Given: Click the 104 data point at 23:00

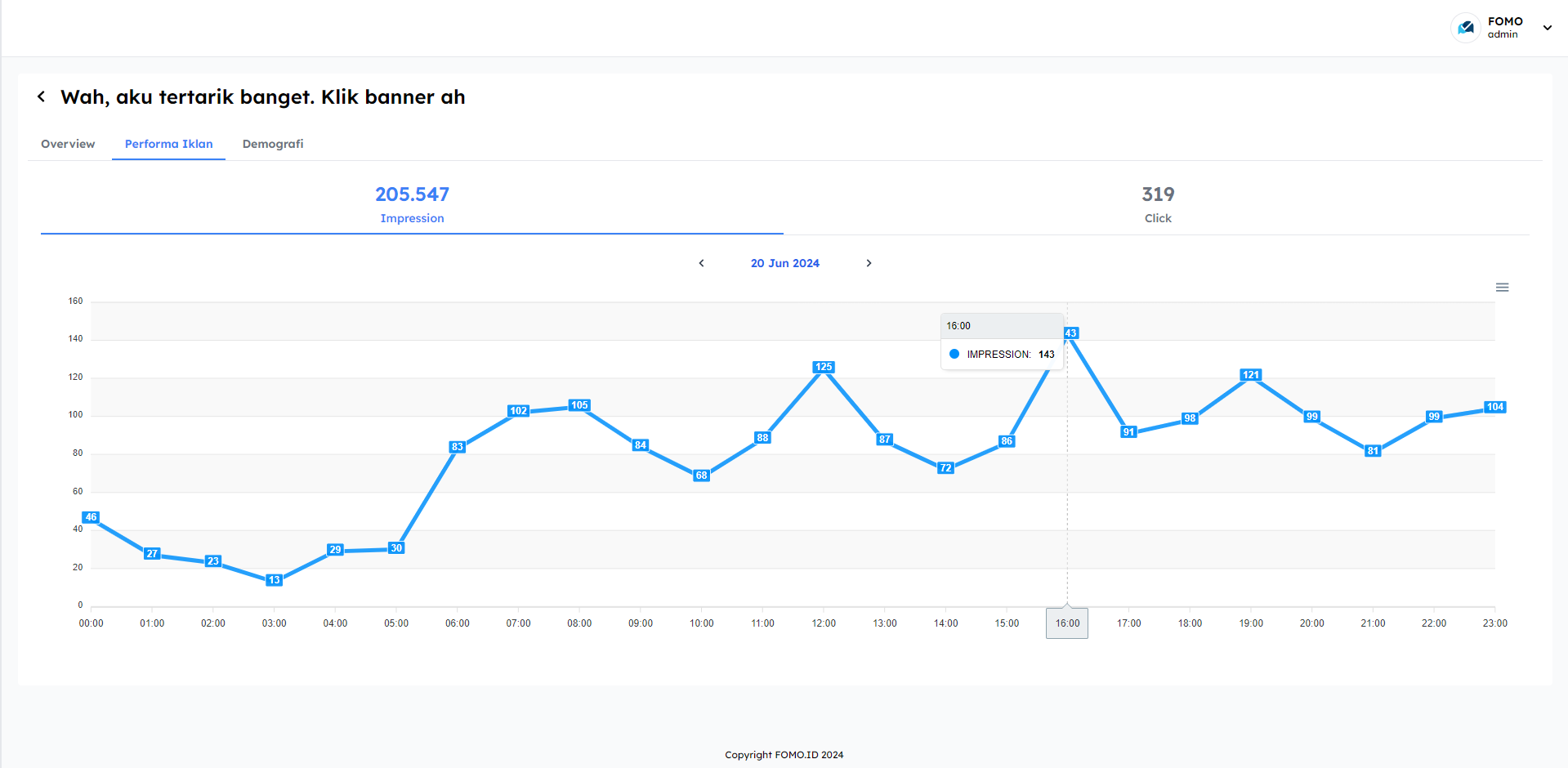Looking at the screenshot, I should tap(1494, 407).
